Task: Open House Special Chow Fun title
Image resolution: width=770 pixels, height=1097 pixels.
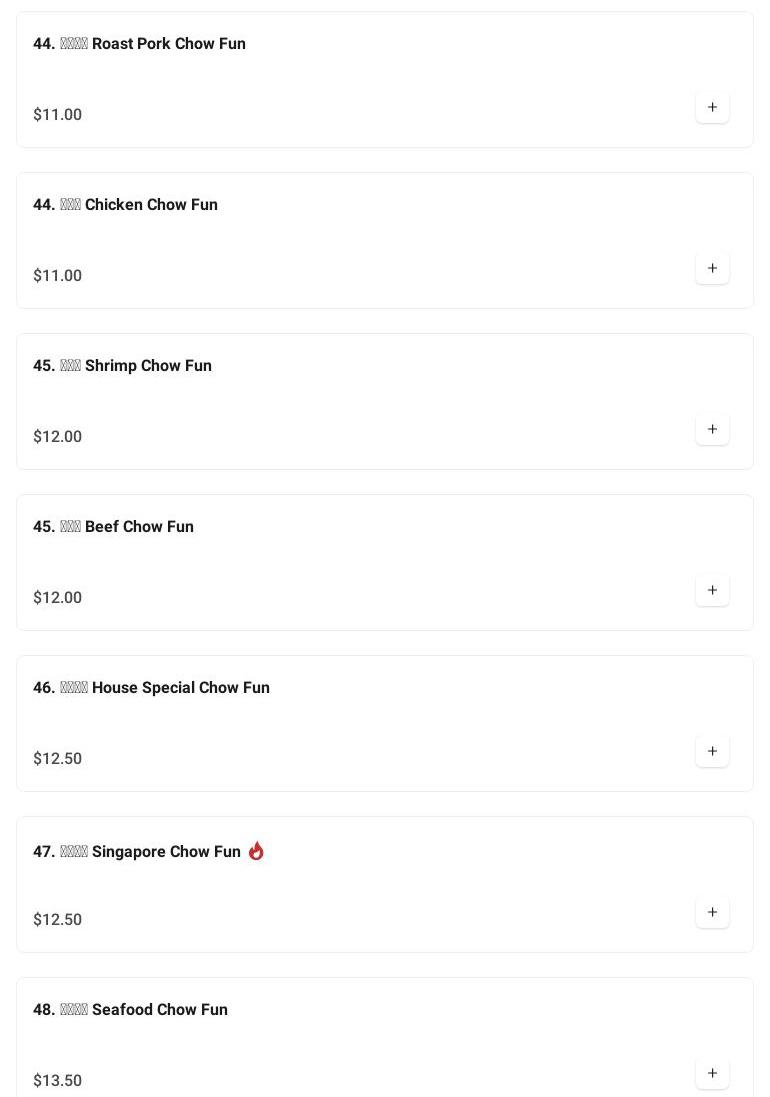Action: [151, 688]
